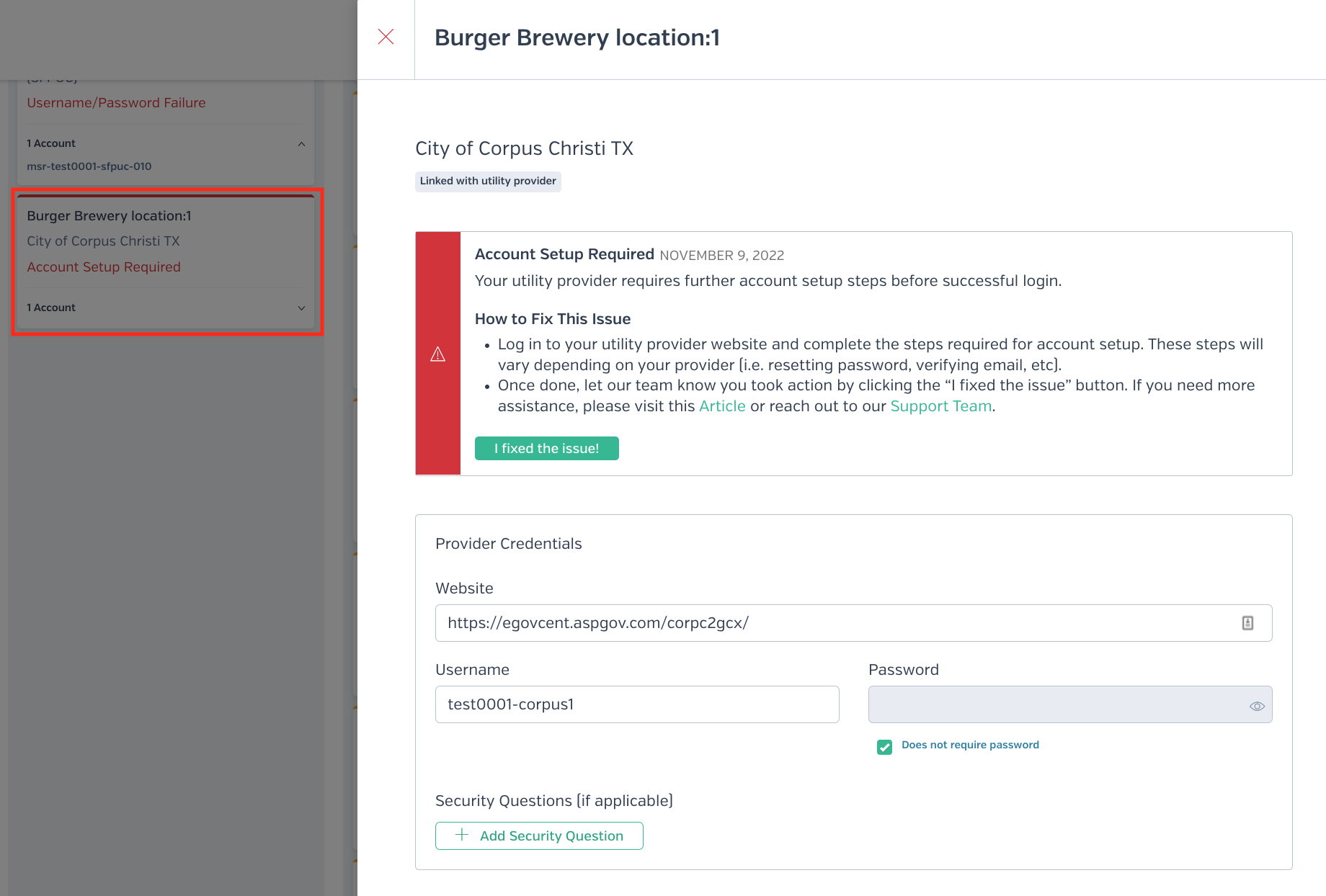Click the Provider Credentials heading

pos(508,544)
